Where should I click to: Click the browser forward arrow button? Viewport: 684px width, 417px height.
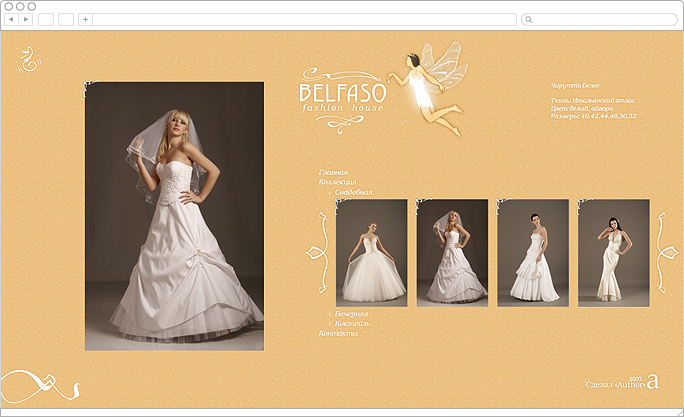coord(26,19)
